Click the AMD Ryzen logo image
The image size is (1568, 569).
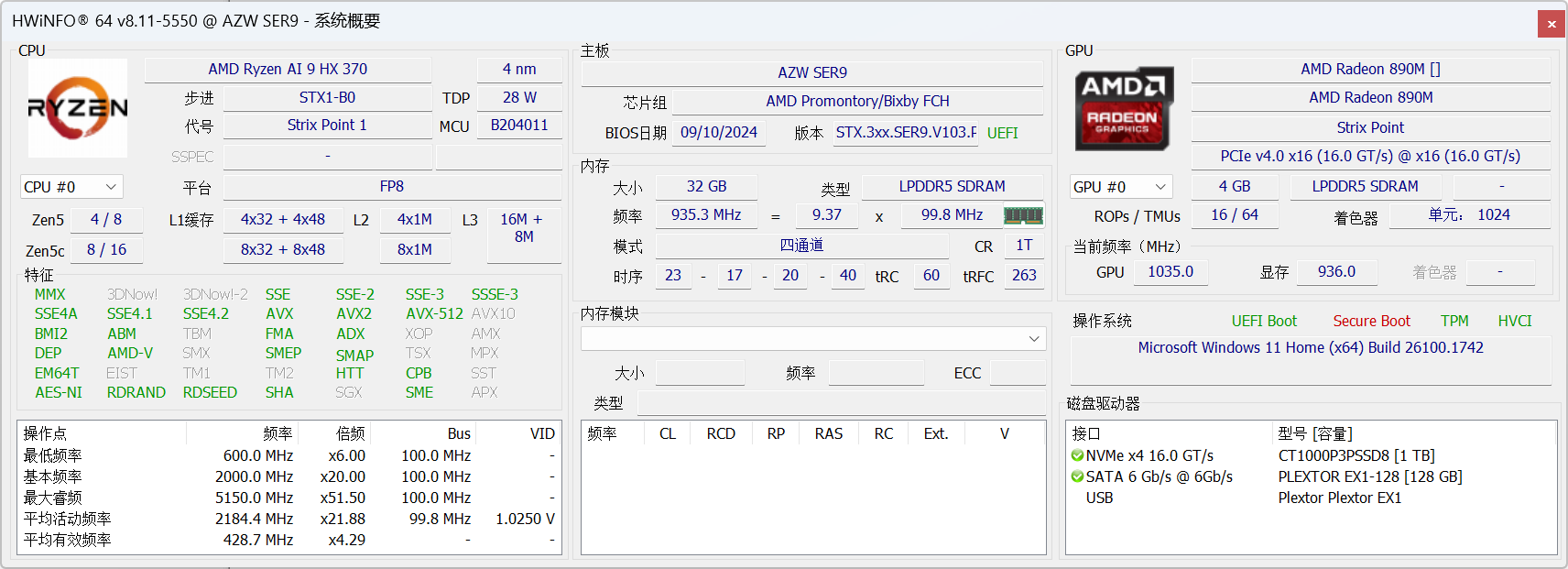tap(78, 108)
